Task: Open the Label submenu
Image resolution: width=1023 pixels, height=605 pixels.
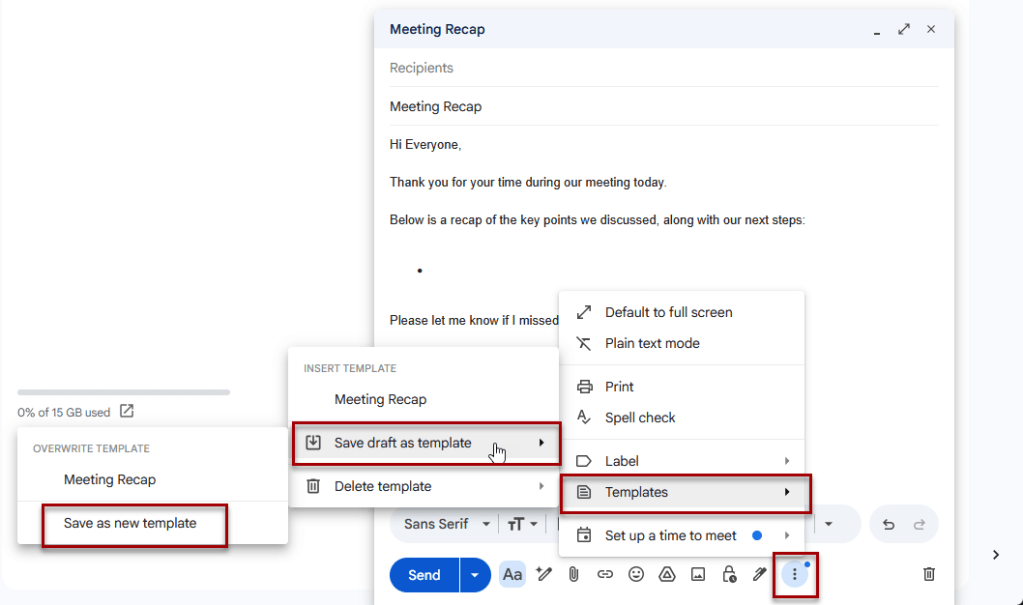Action: [682, 461]
